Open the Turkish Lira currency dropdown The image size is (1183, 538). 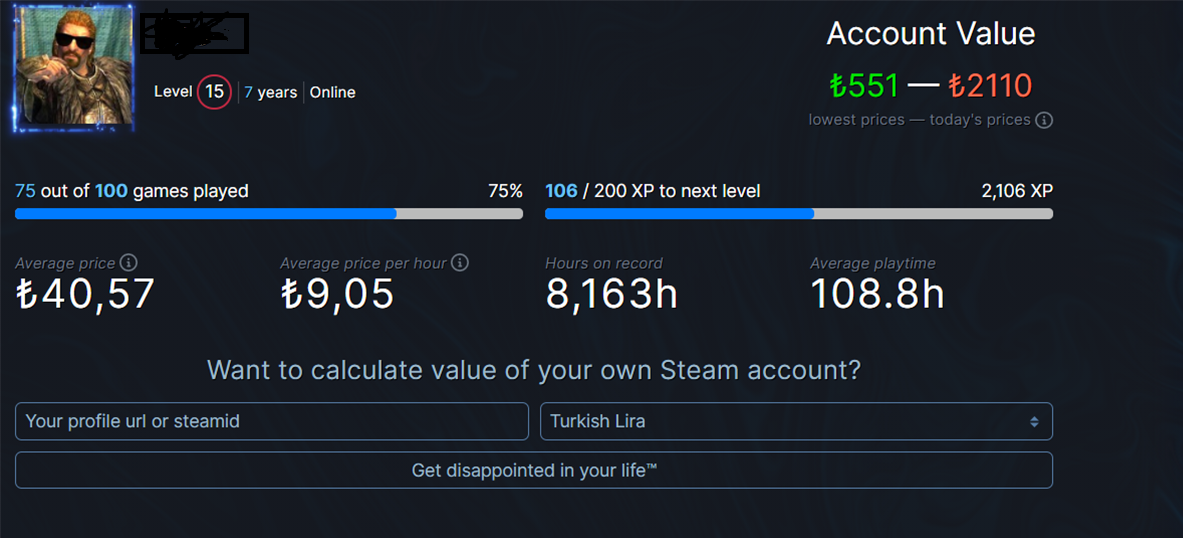[796, 421]
